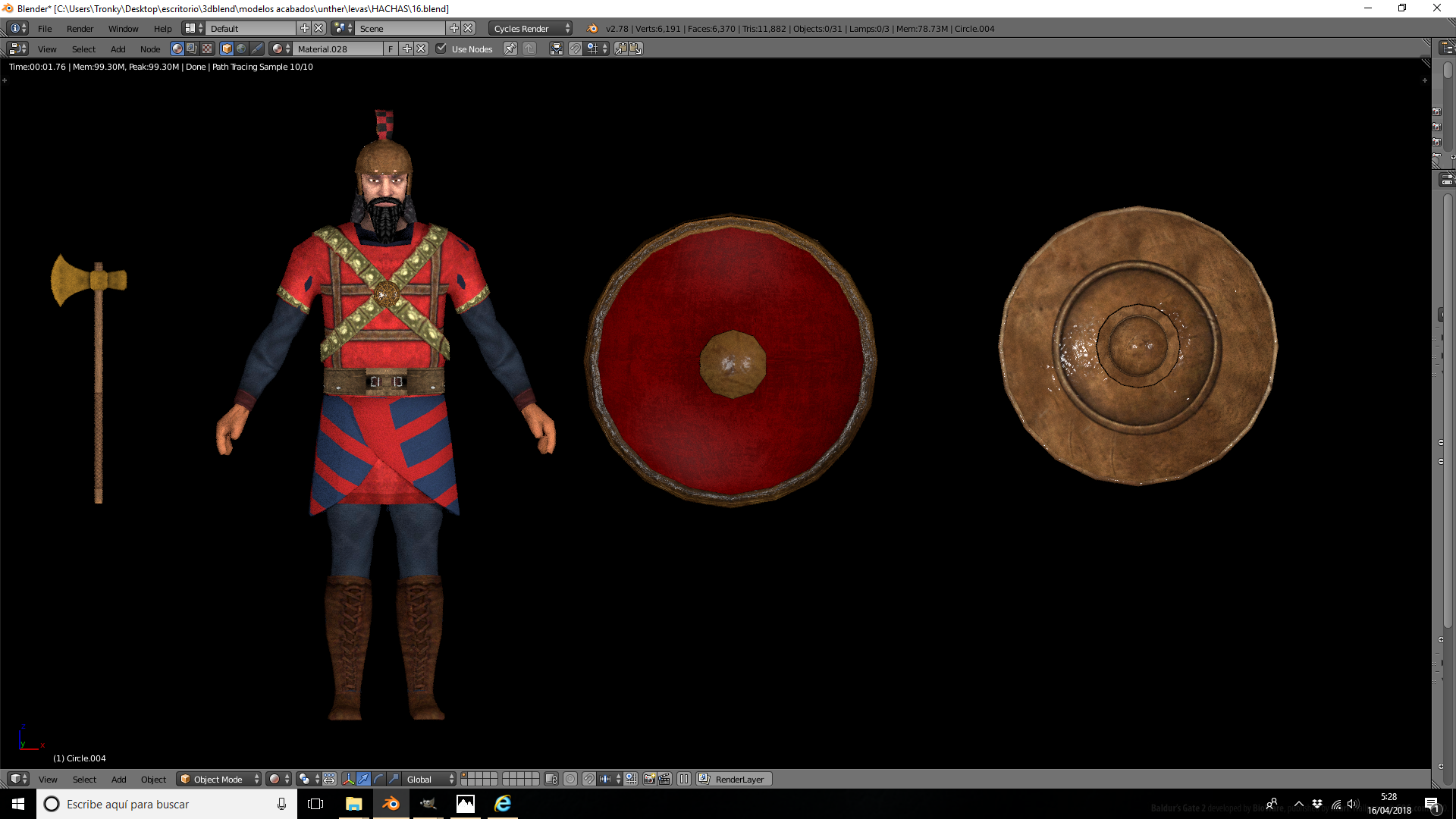Viewport: 1456px width, 819px height.
Task: Toggle the 3D manipulator axes icon
Action: coord(348,779)
